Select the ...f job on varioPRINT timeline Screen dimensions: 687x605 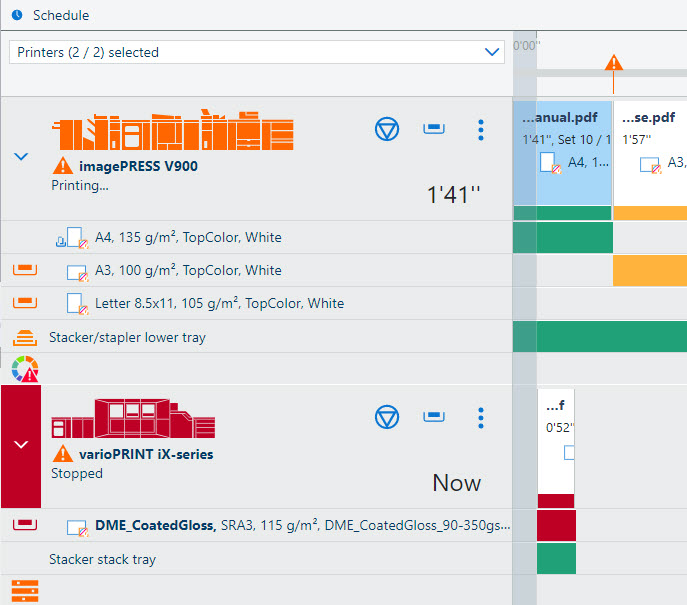[556, 448]
